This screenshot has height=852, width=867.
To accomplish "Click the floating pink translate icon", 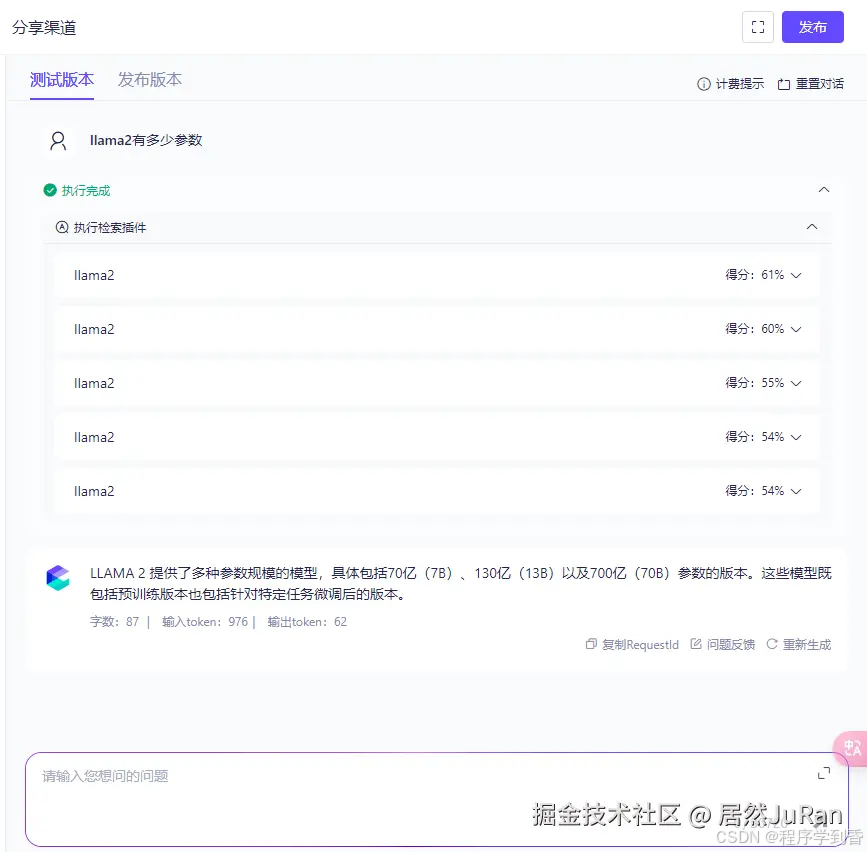I will pyautogui.click(x=851, y=749).
